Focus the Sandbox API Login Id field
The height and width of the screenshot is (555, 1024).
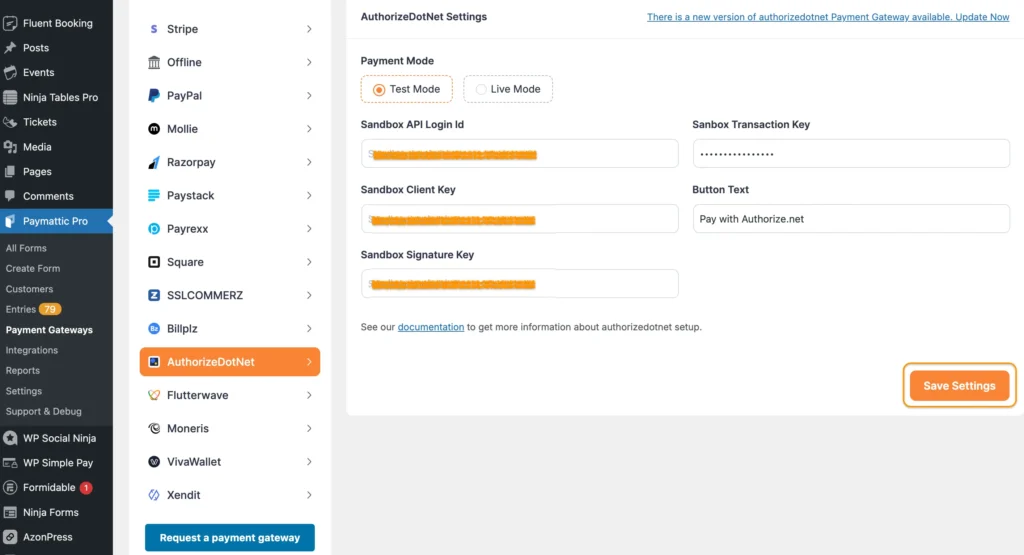pyautogui.click(x=519, y=154)
